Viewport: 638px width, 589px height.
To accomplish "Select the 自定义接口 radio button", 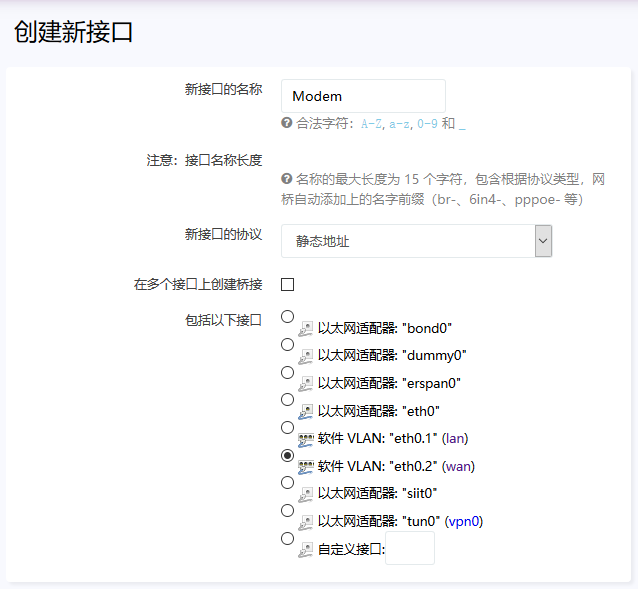I will point(287,538).
